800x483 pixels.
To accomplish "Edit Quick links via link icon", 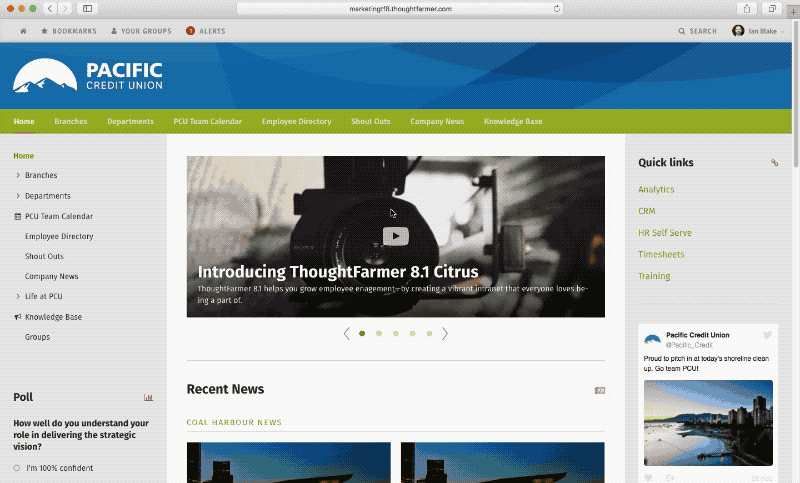I will pyautogui.click(x=774, y=163).
